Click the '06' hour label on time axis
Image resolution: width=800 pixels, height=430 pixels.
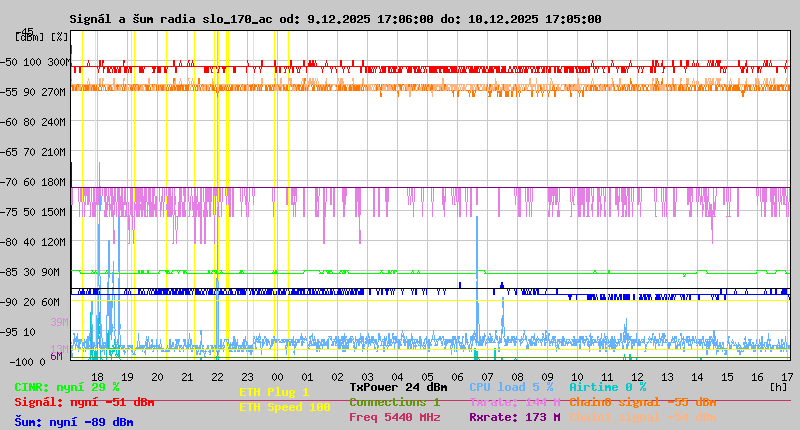click(x=457, y=377)
